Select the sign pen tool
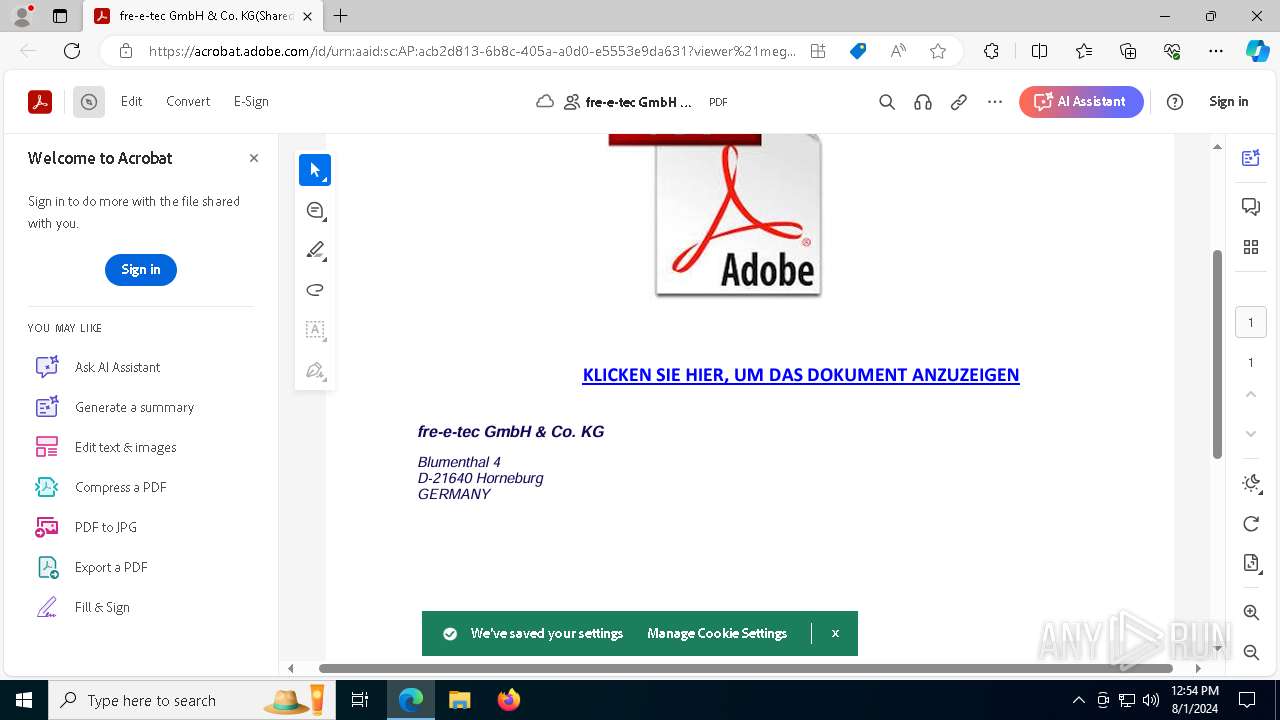 pyautogui.click(x=315, y=370)
